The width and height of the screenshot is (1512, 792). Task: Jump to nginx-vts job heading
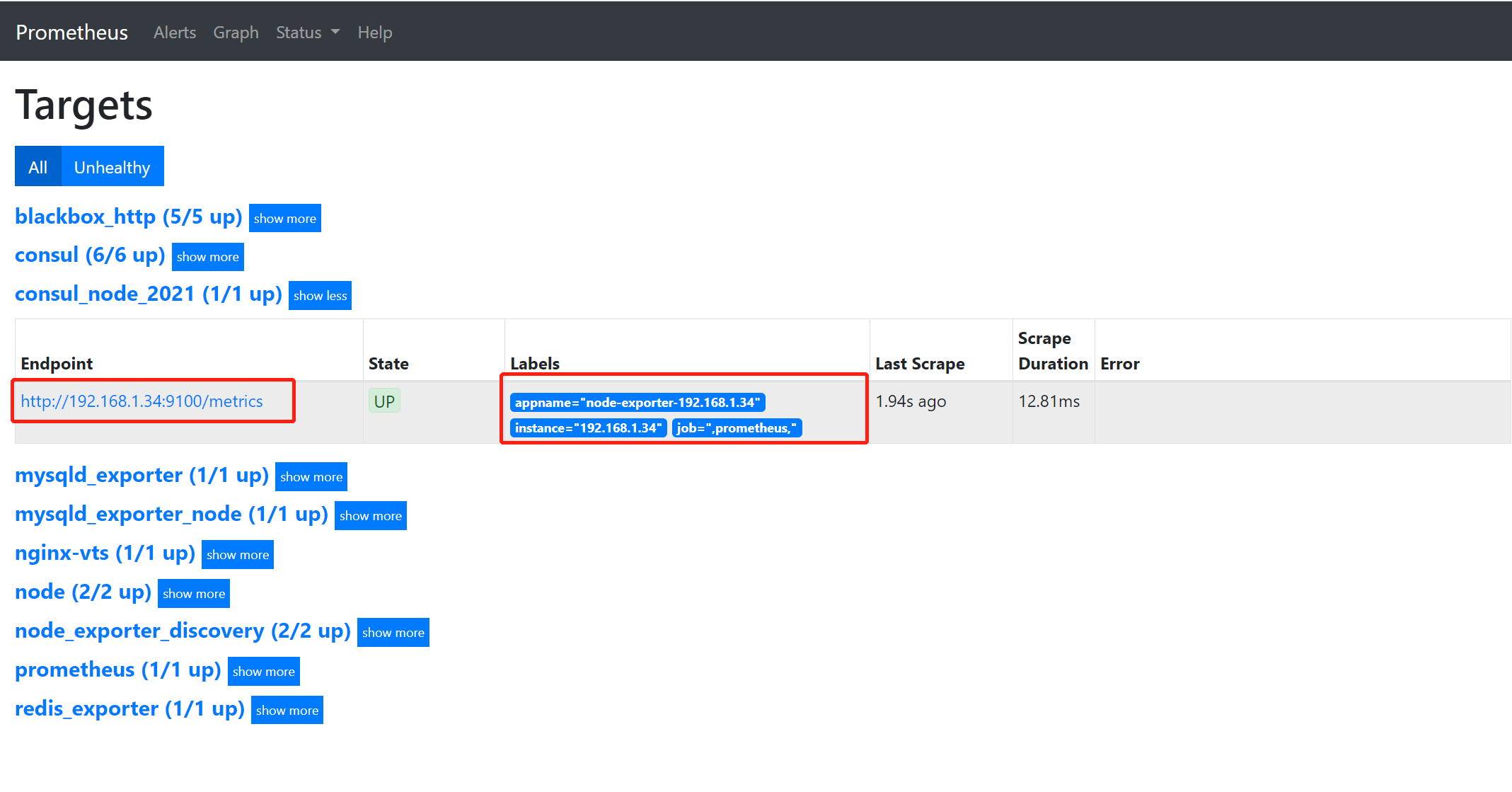tap(105, 553)
